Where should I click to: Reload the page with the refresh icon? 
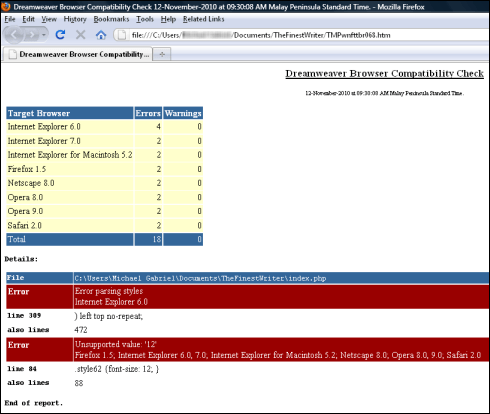tap(60, 35)
